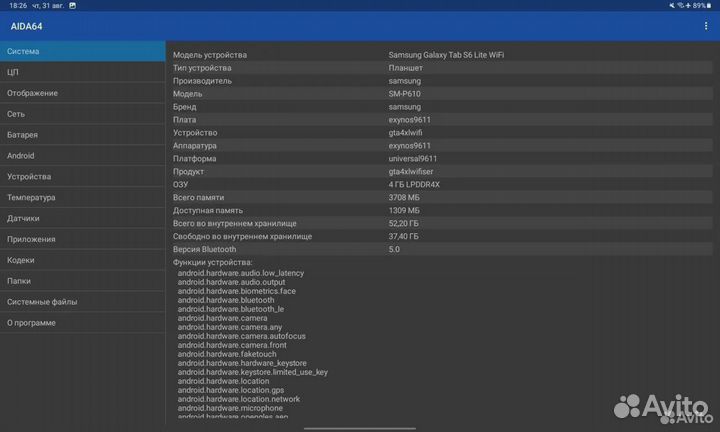Select the Версия Bluetooth row label
Screen dimensions: 720x432
coord(204,249)
